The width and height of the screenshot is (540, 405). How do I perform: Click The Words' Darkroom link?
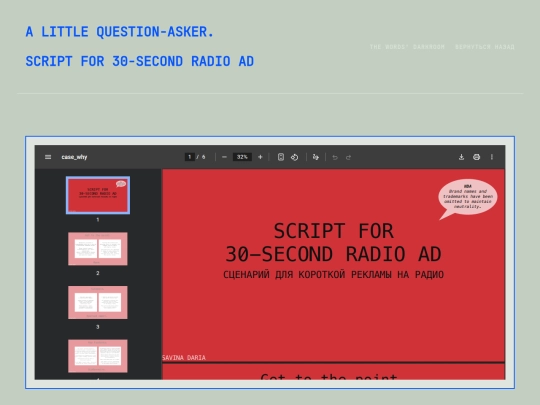[407, 47]
